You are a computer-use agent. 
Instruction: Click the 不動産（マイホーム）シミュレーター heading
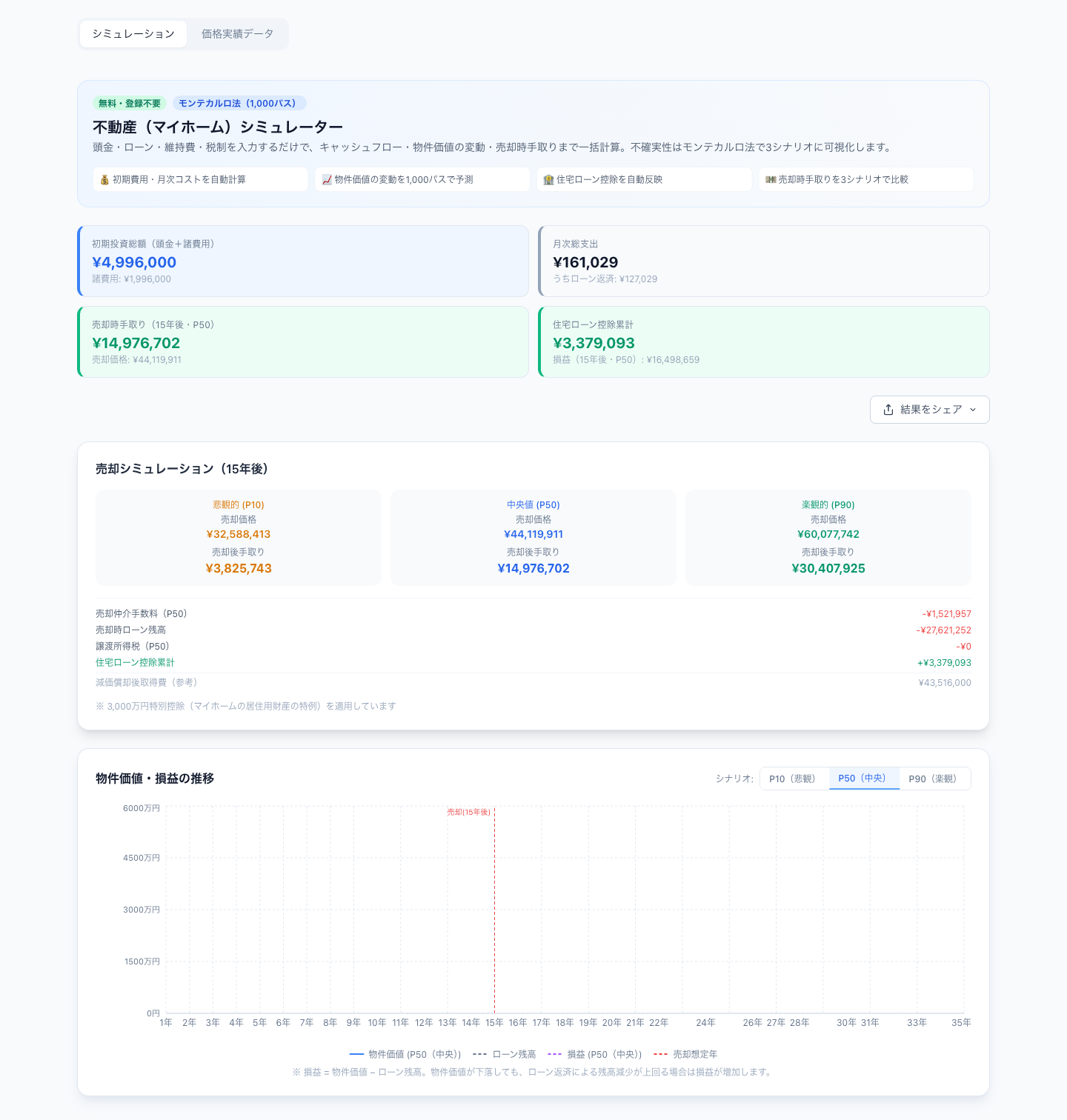coord(218,127)
